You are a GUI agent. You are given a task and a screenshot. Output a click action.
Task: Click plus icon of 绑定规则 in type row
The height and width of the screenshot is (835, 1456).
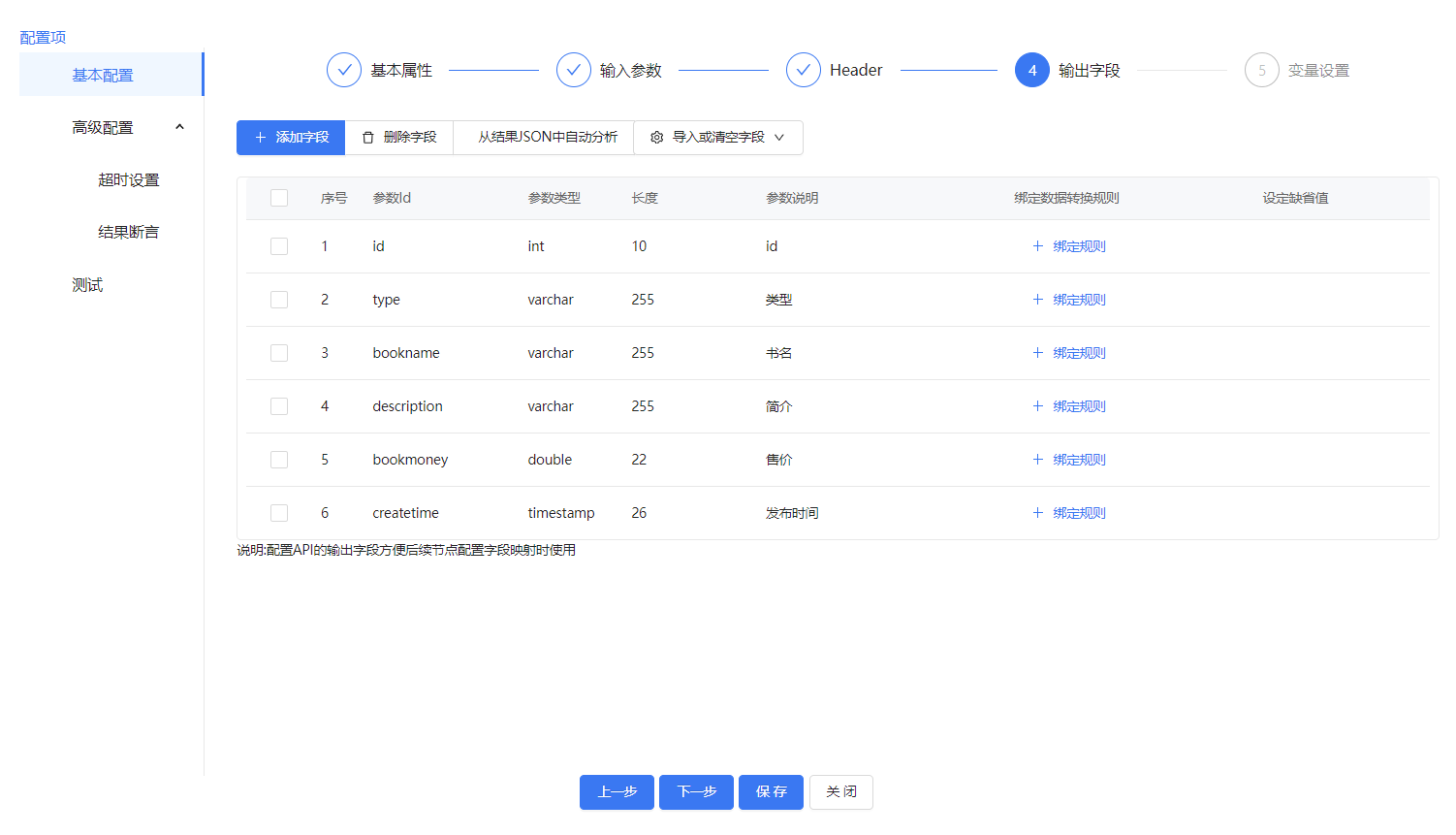click(x=1038, y=300)
